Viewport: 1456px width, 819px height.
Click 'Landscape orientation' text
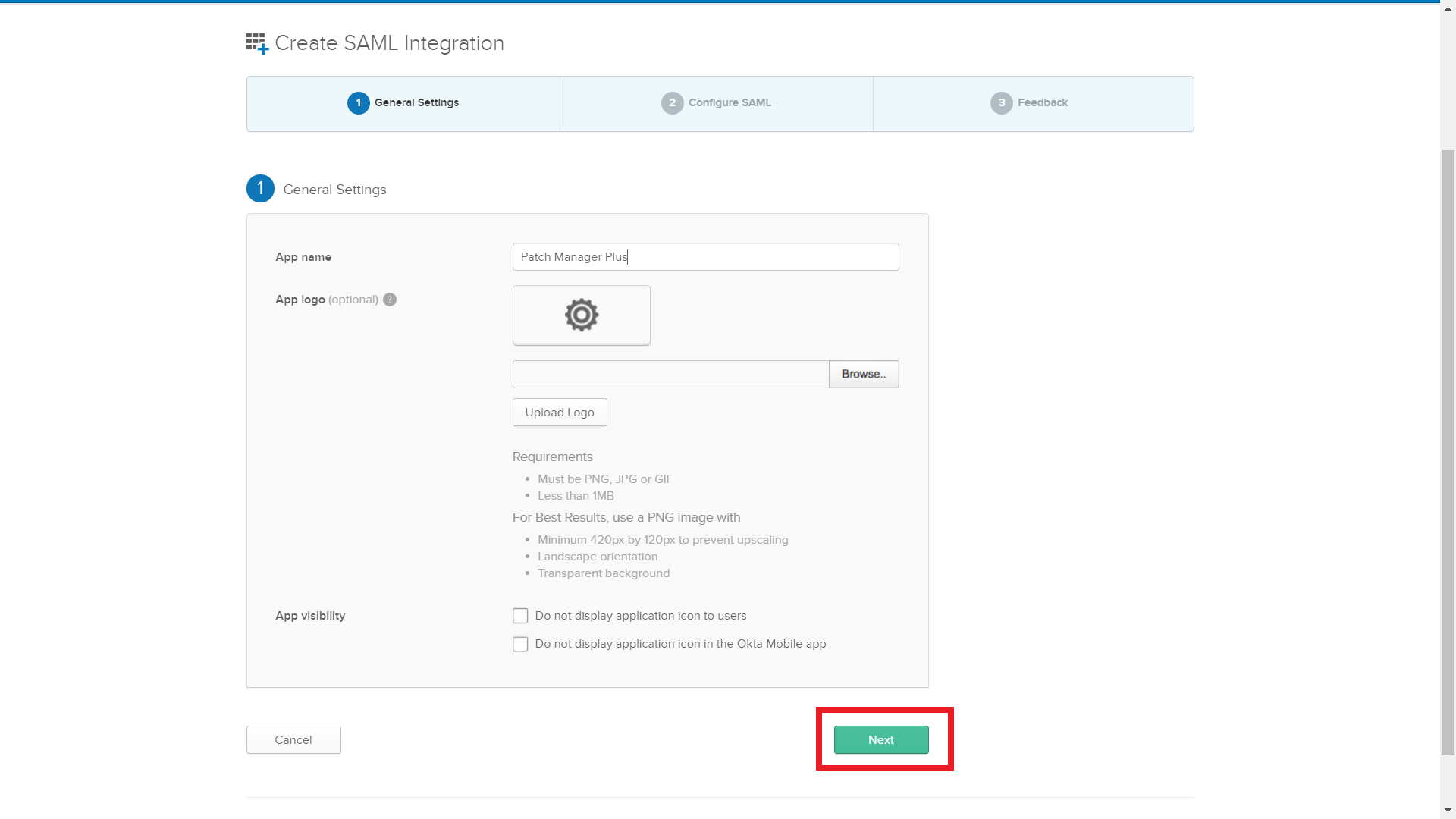(598, 557)
